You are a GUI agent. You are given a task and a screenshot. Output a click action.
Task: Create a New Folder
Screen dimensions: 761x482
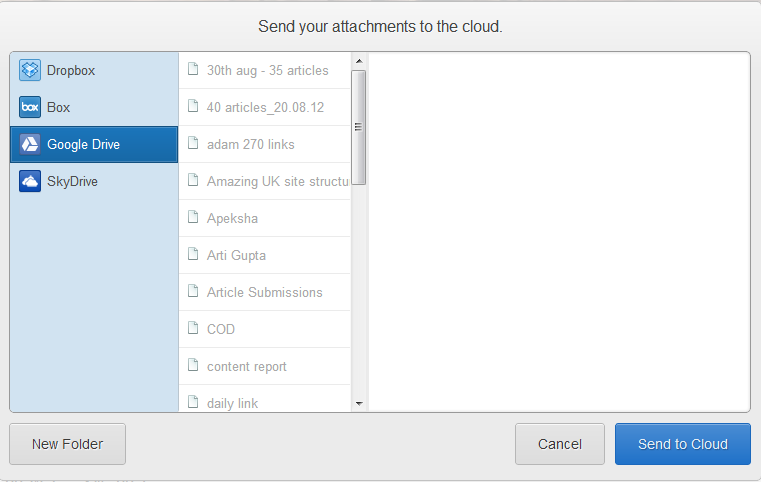pyautogui.click(x=67, y=444)
